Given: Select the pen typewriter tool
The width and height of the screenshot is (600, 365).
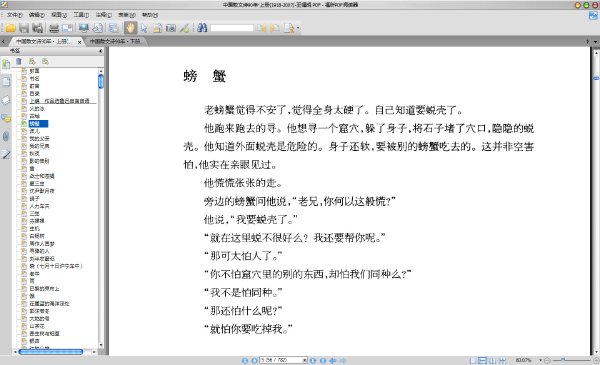Looking at the screenshot, I should (184, 28).
